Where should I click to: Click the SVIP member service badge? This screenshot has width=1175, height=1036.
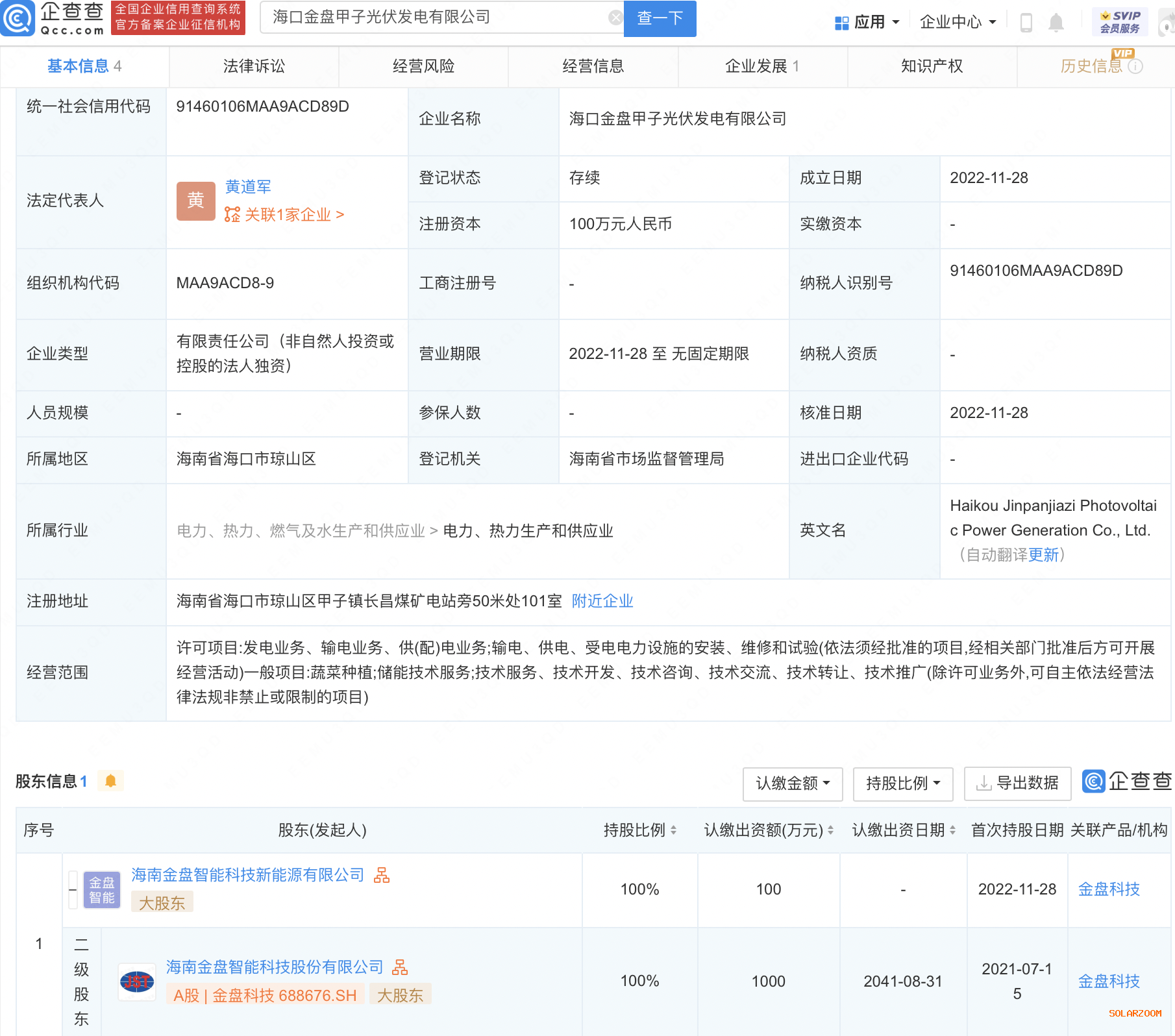[x=1120, y=22]
